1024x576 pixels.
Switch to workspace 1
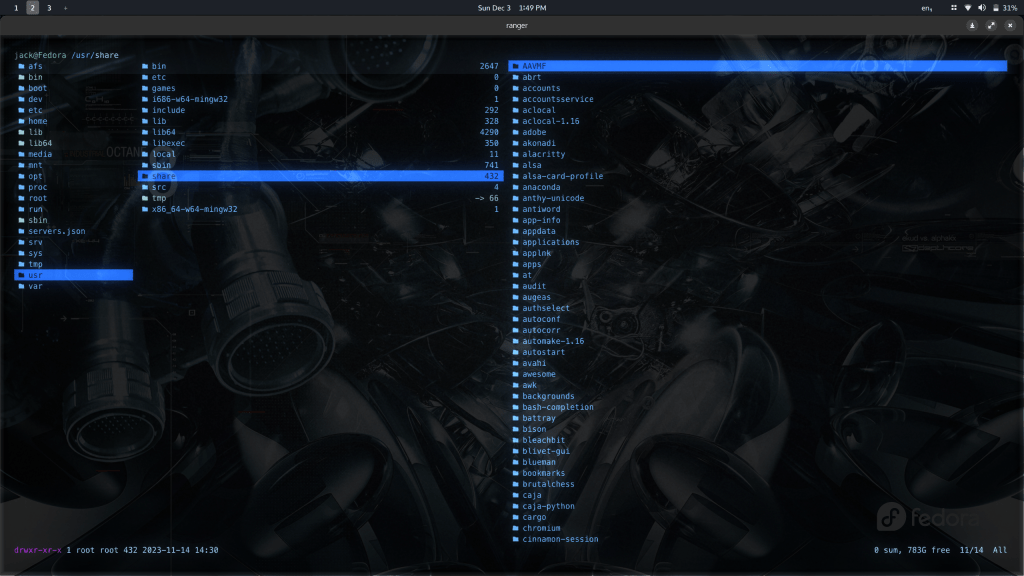point(16,8)
